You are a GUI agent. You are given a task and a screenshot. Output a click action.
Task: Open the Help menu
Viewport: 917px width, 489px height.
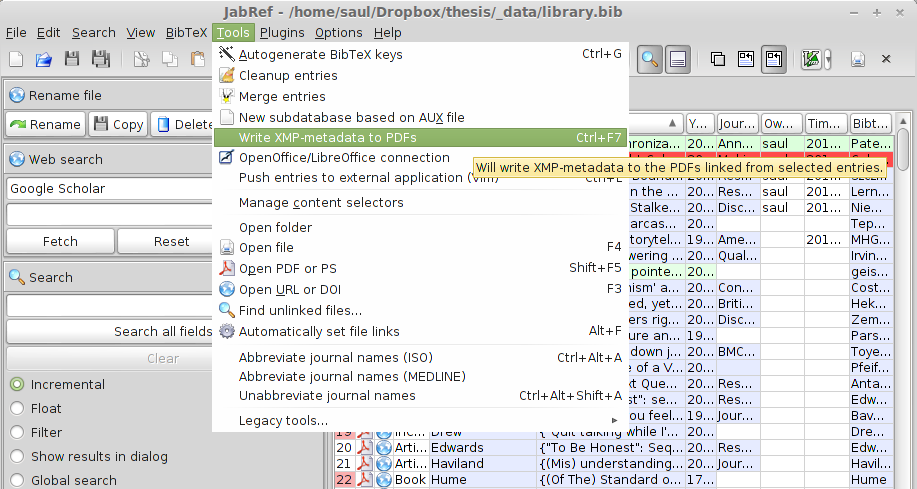(x=387, y=33)
